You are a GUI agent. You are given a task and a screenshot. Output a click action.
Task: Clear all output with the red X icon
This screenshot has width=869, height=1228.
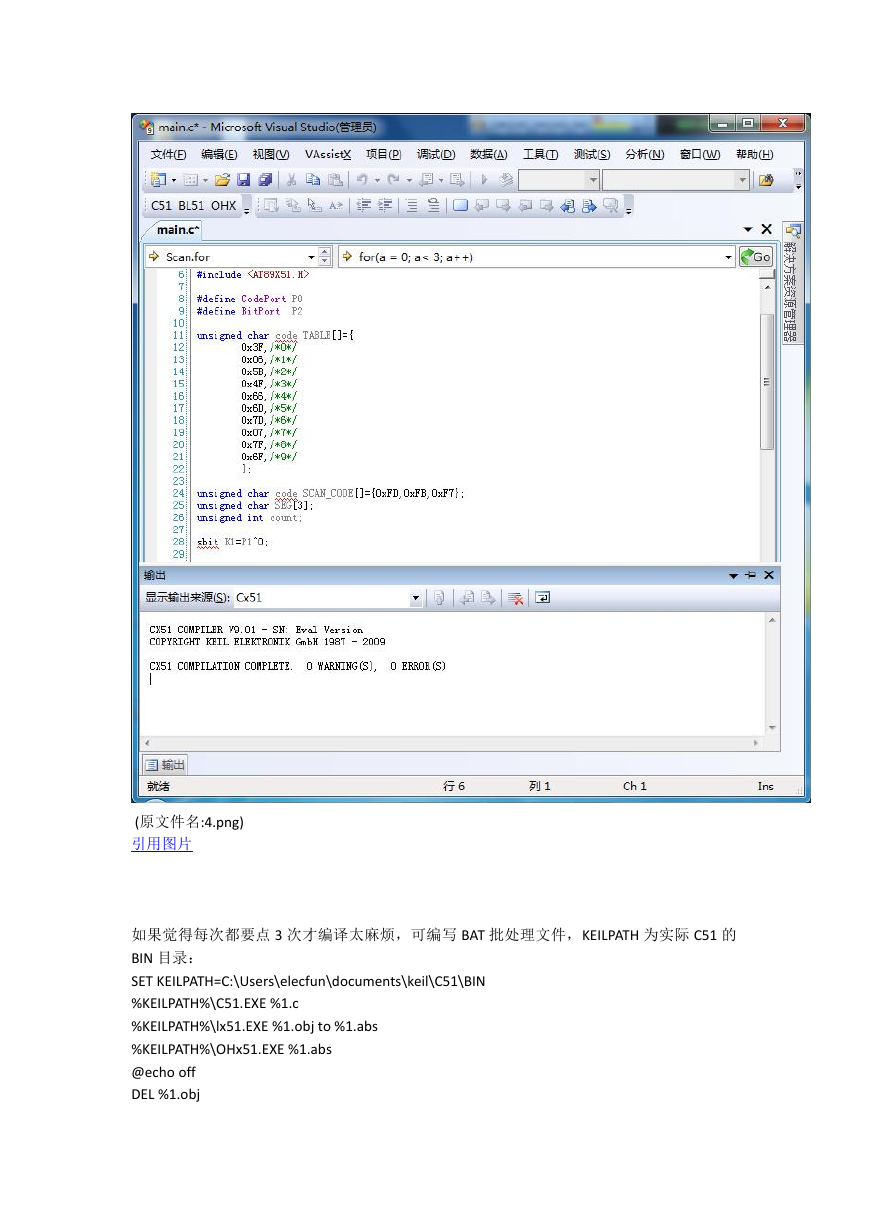pyautogui.click(x=516, y=598)
